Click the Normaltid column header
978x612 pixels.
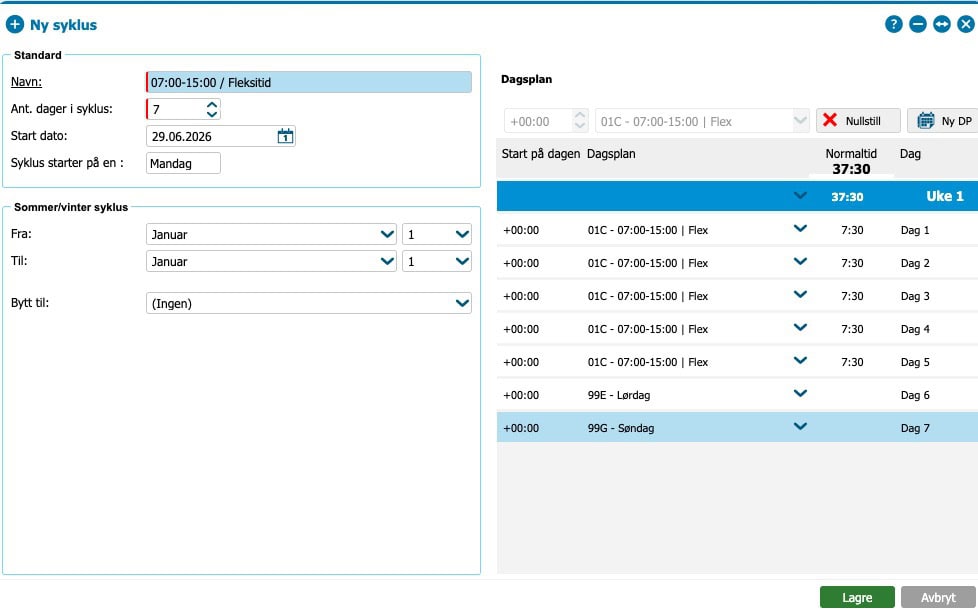click(851, 153)
